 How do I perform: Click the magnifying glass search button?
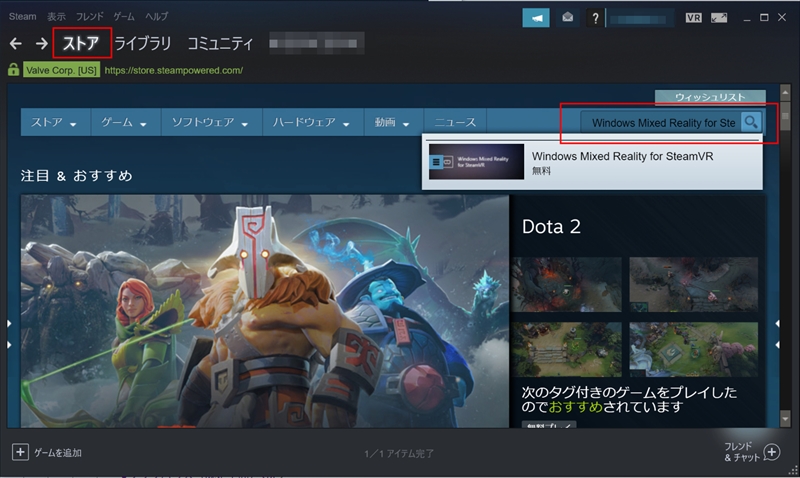(x=752, y=122)
